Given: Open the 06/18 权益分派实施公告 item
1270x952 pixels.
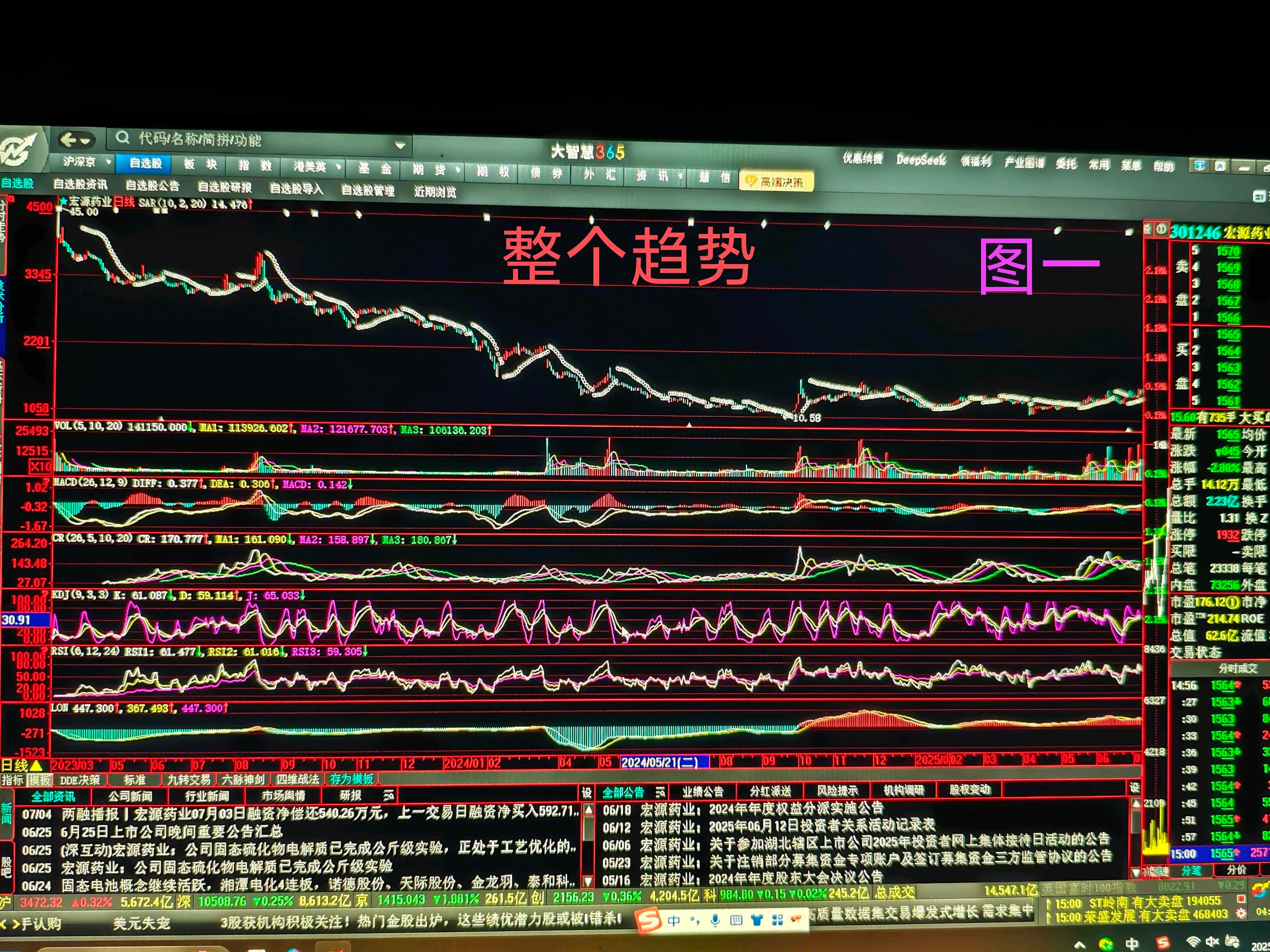Looking at the screenshot, I should (x=743, y=809).
